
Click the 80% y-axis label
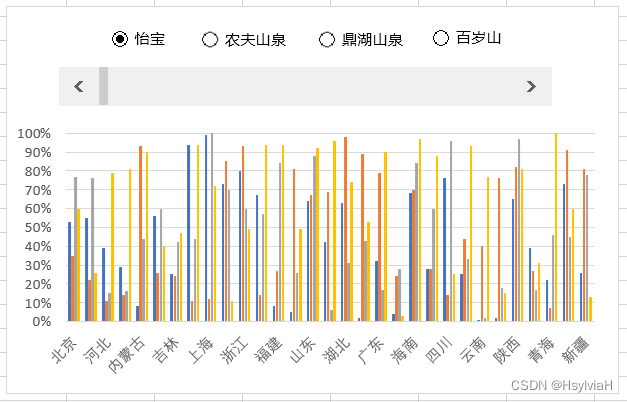[x=38, y=171]
